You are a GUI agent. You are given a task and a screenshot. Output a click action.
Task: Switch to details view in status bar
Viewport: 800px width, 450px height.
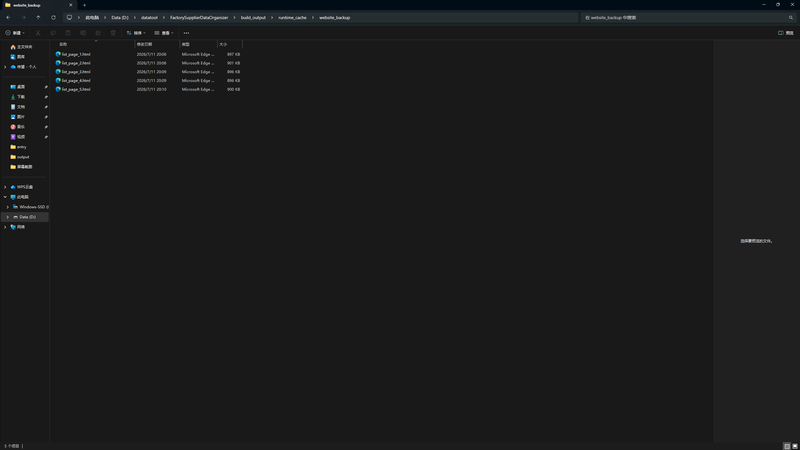pos(787,446)
